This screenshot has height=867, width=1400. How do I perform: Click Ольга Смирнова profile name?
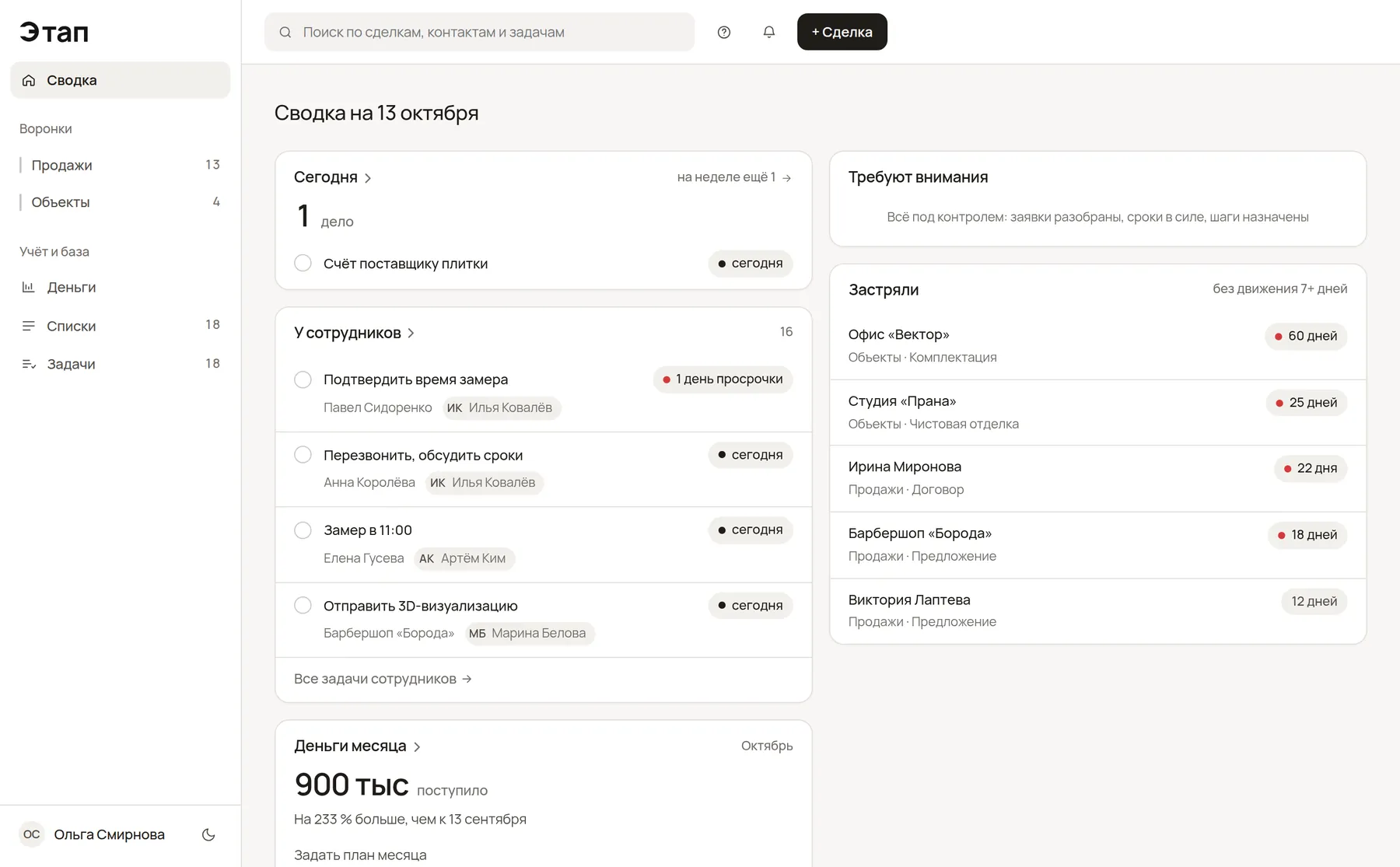(x=109, y=834)
